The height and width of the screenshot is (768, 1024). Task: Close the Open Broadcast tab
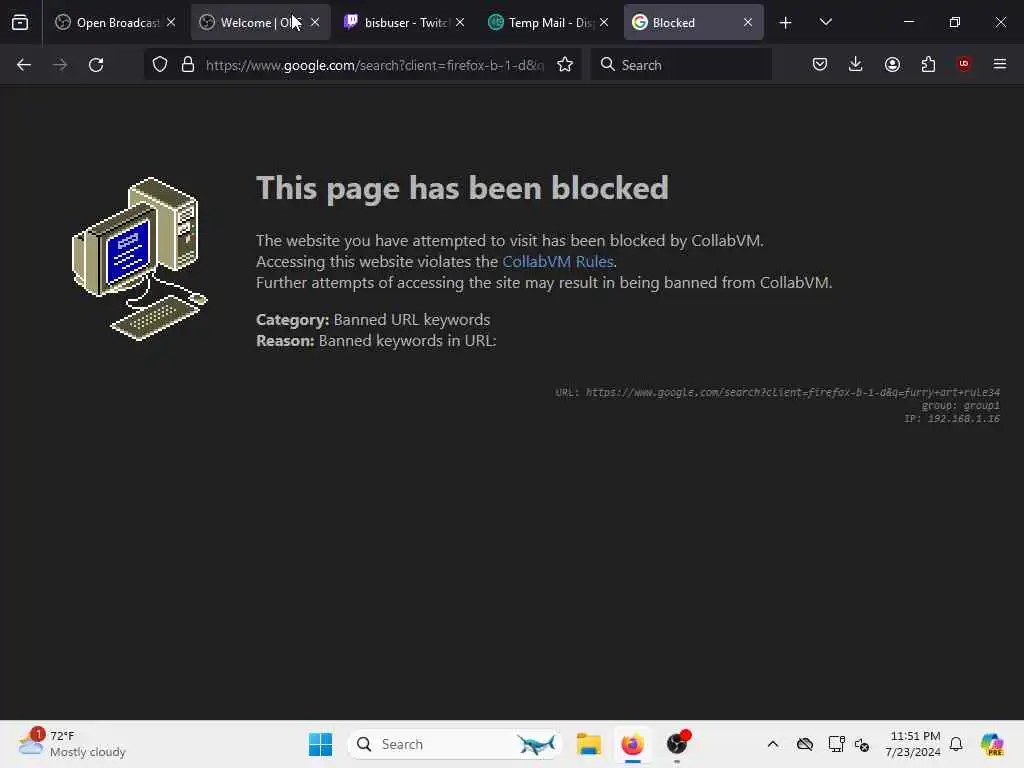pos(171,23)
